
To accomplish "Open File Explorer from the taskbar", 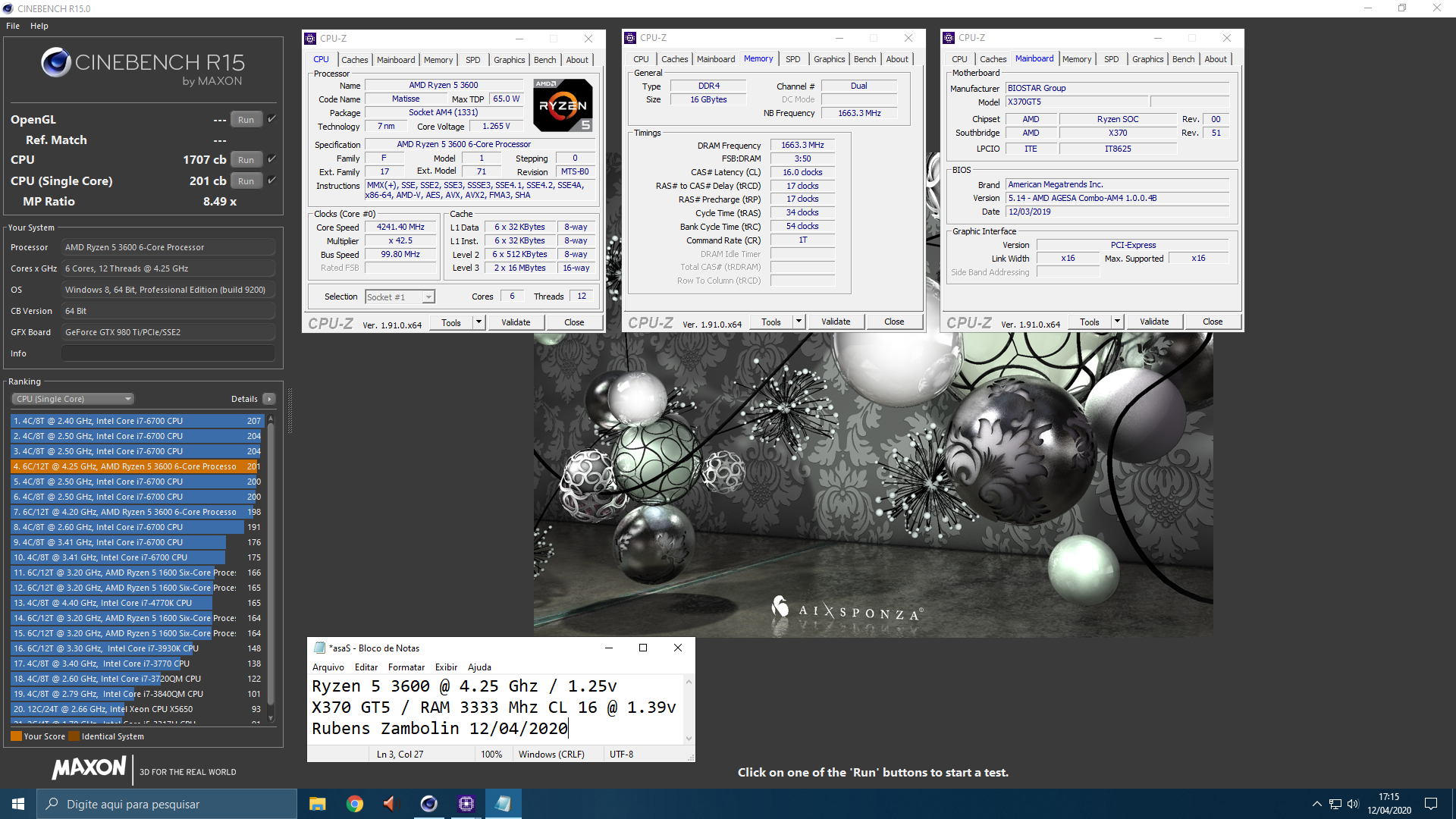I will point(317,804).
